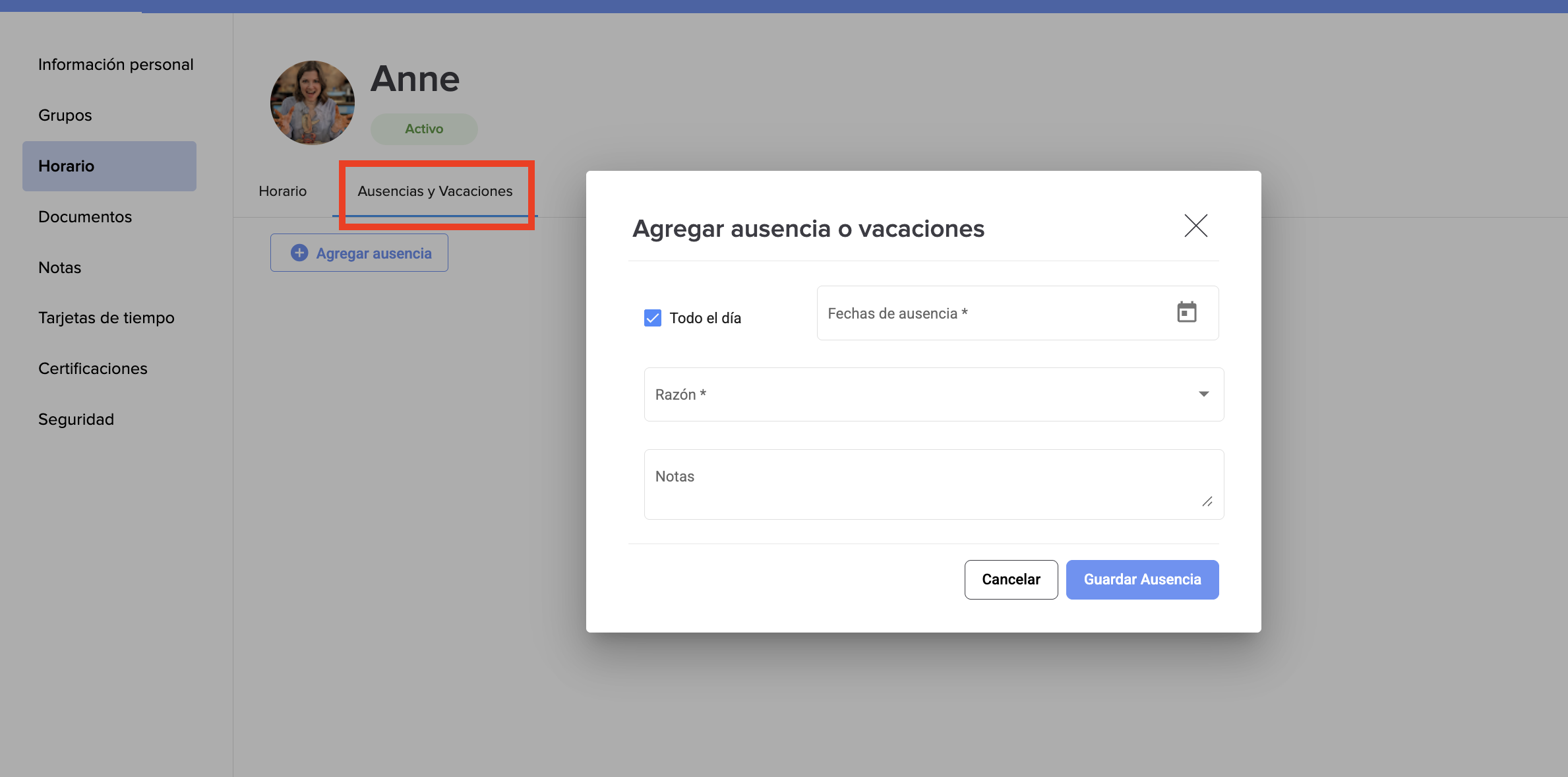
Task: Expand the Razón dropdown arrow
Action: coord(1203,394)
